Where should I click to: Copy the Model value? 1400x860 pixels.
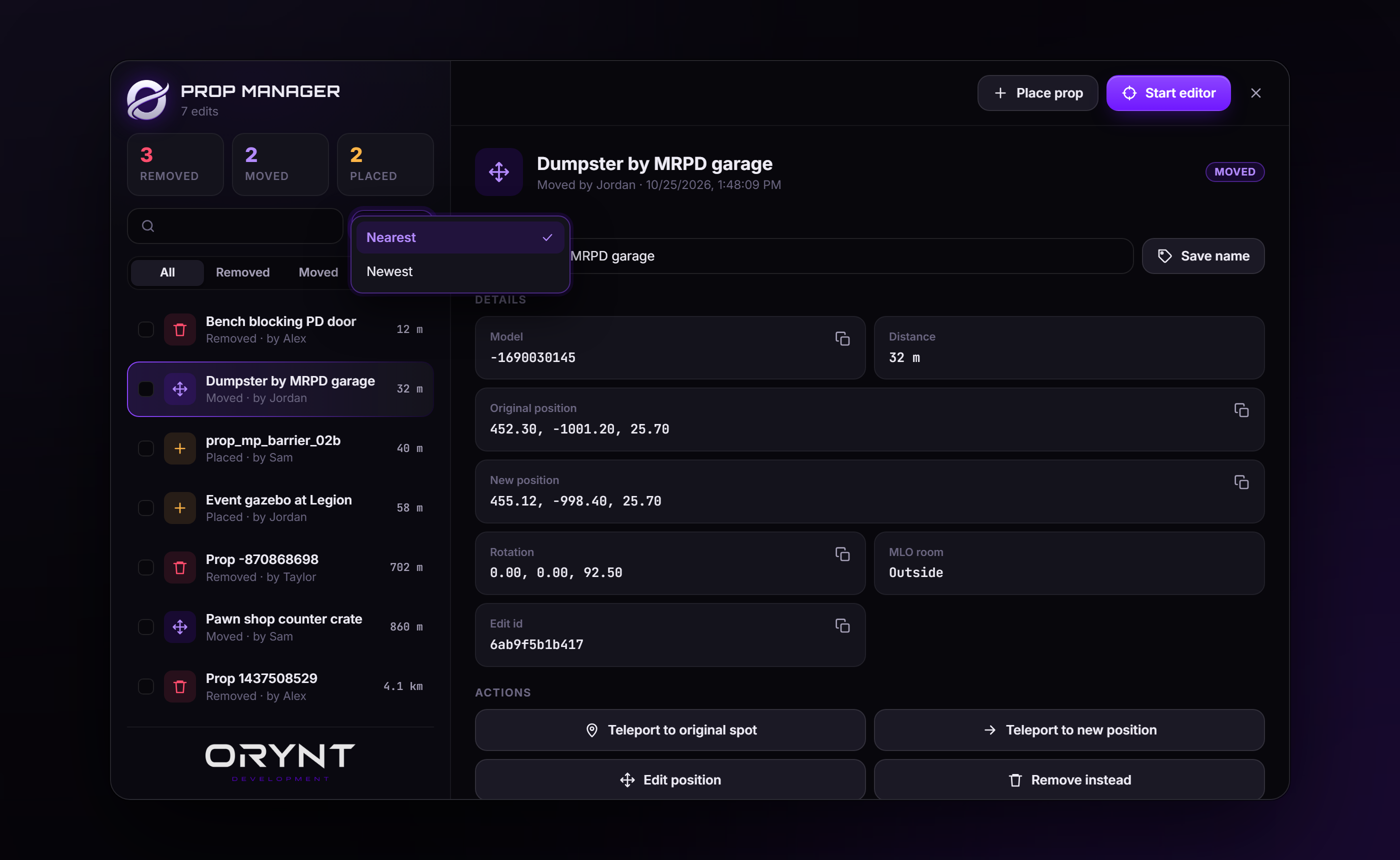(x=842, y=339)
